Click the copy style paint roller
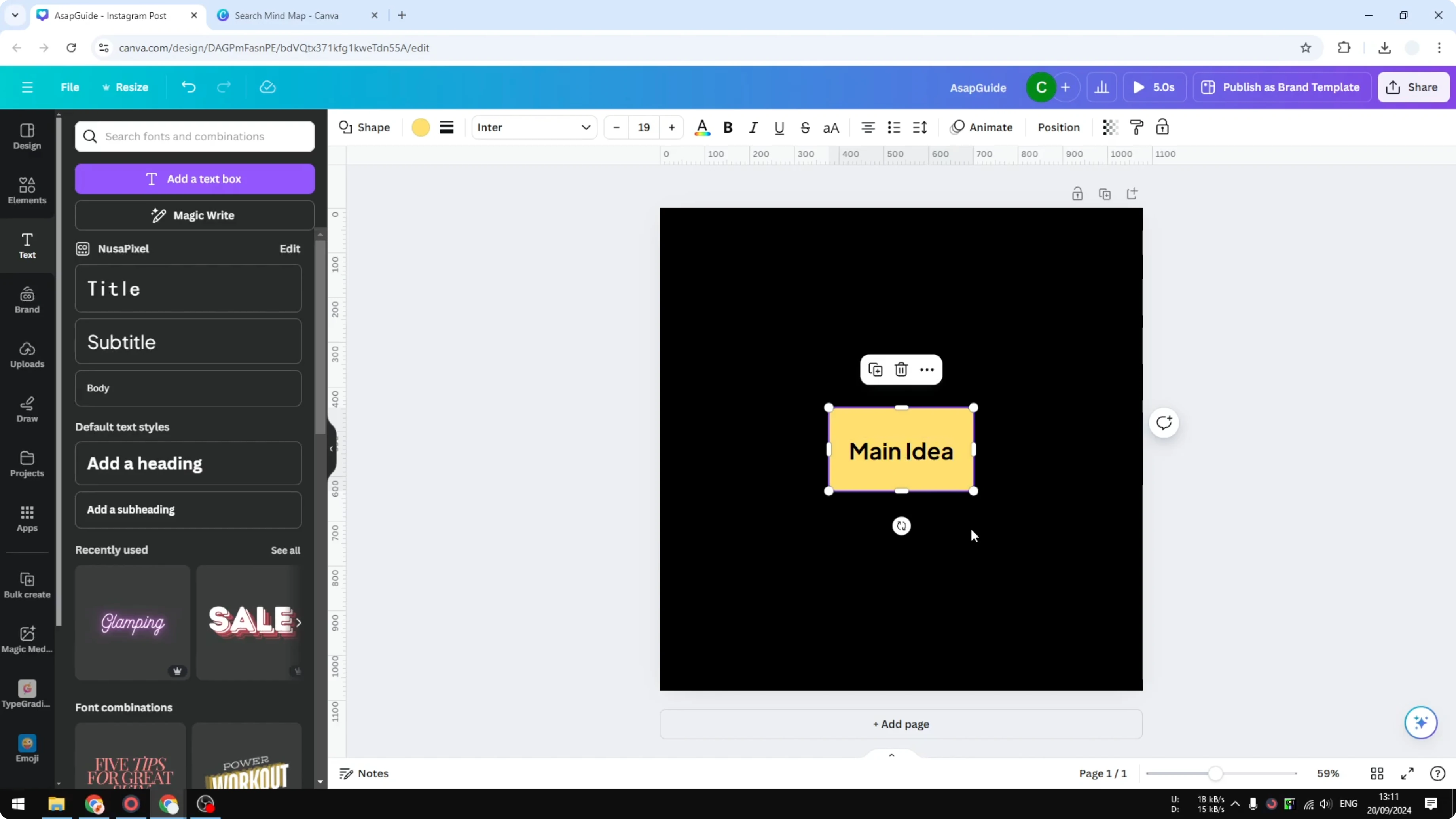This screenshot has height=819, width=1456. pyautogui.click(x=1136, y=127)
